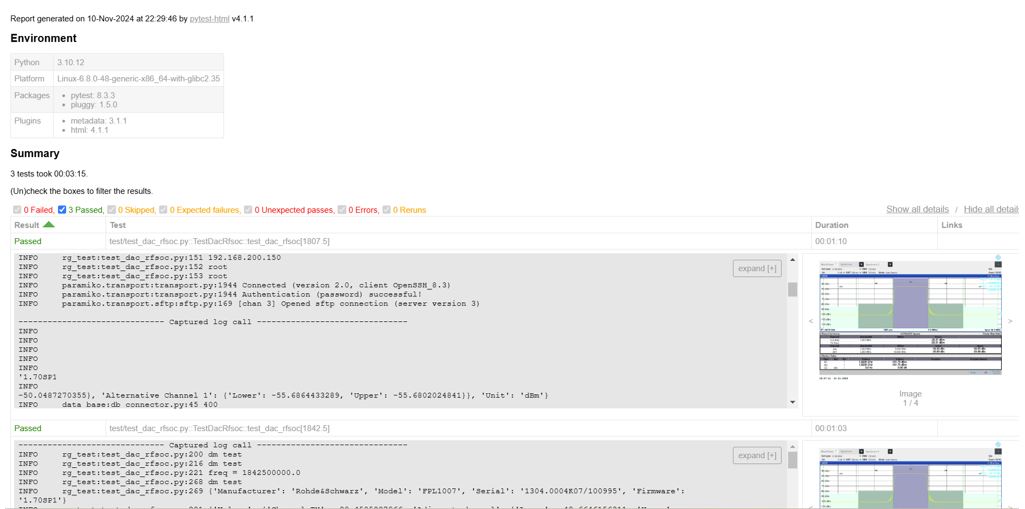1025x509 pixels.
Task: Click 'Show all details' link
Action: [917, 209]
